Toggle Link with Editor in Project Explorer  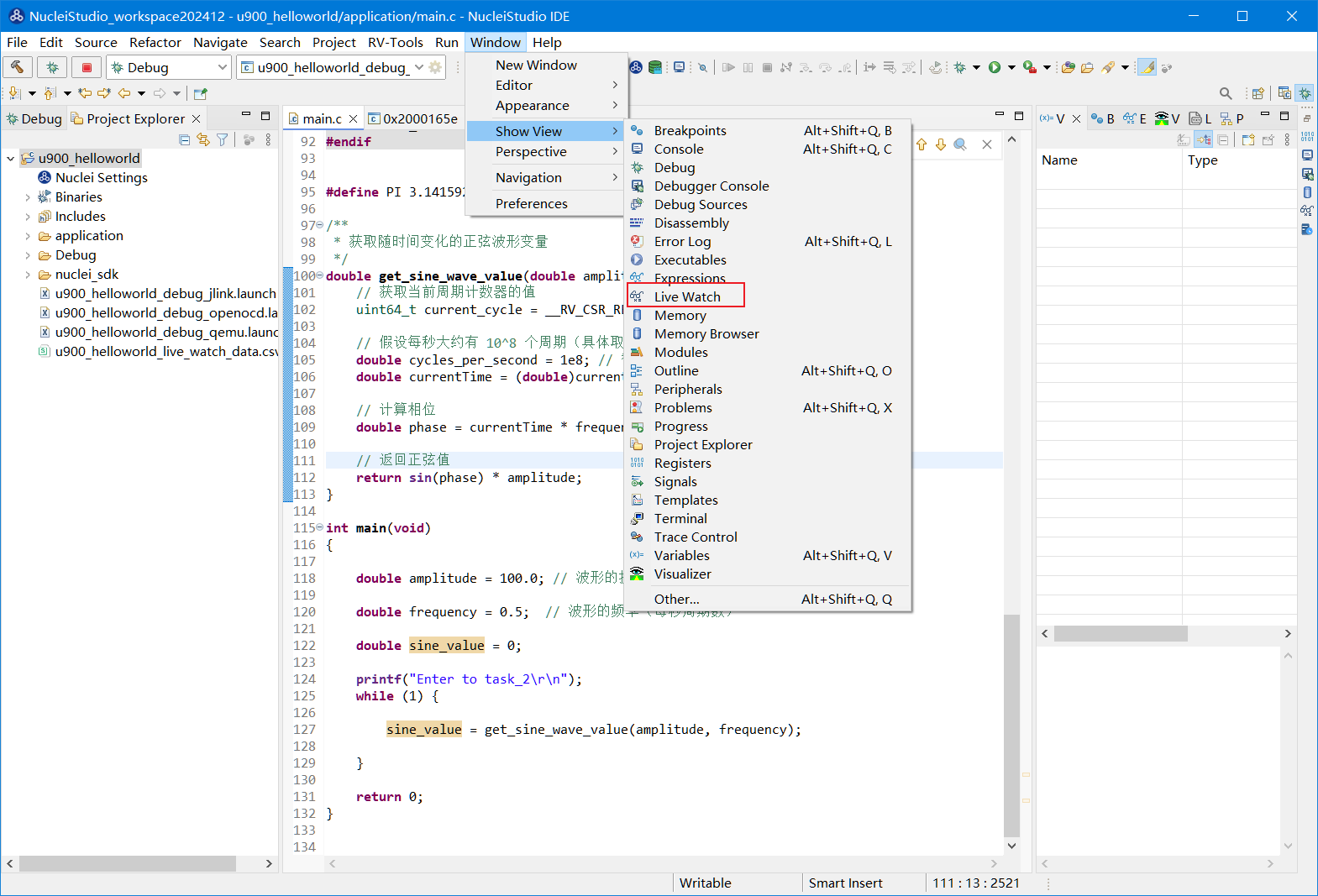coord(203,140)
